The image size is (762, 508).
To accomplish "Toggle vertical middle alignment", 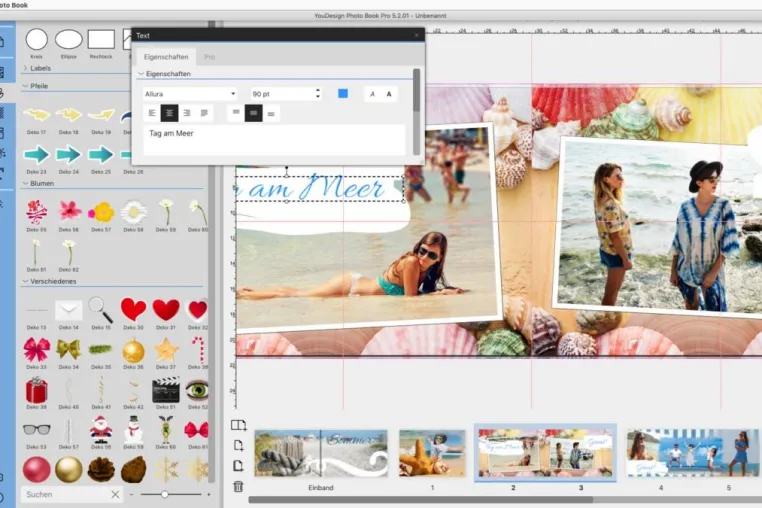I will pos(254,113).
